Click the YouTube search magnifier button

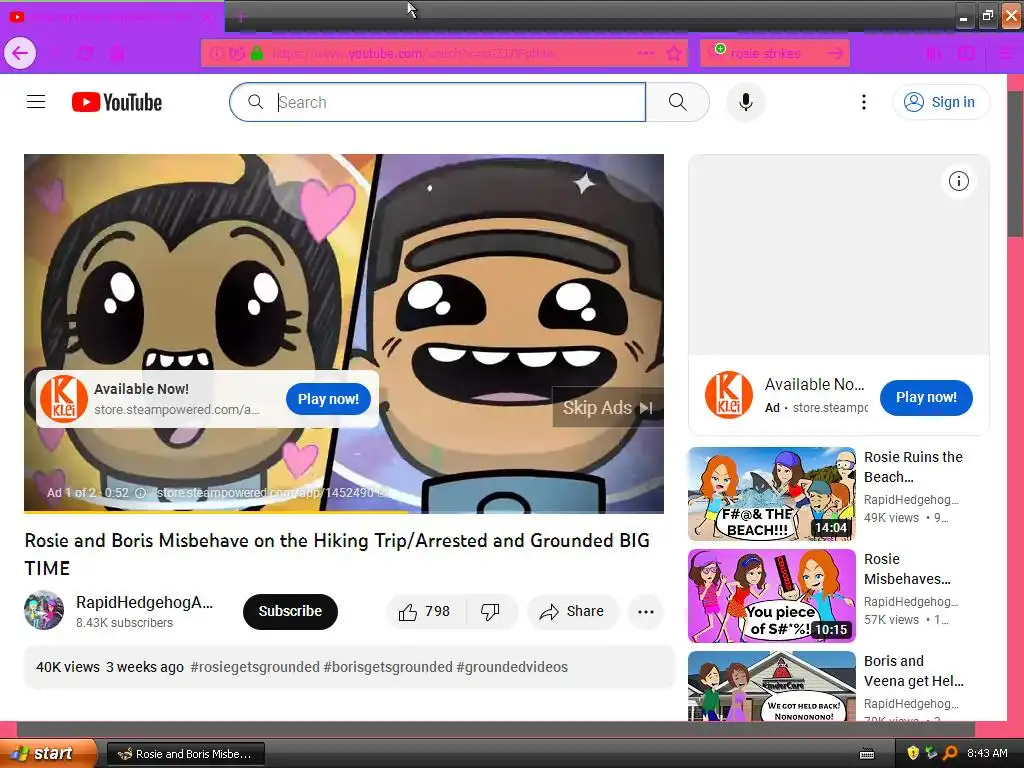677,102
